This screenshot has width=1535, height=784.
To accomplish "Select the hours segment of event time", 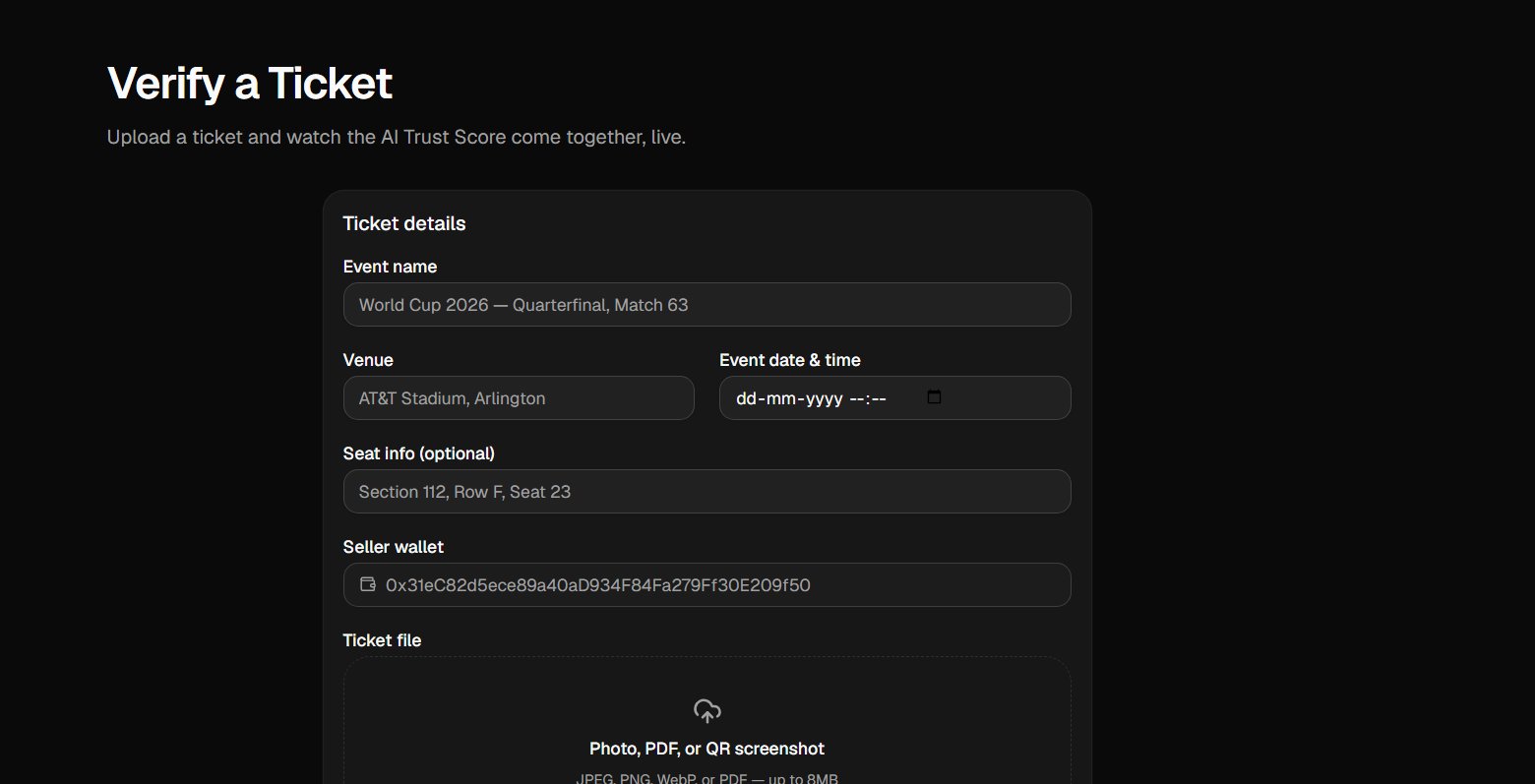I will (855, 398).
